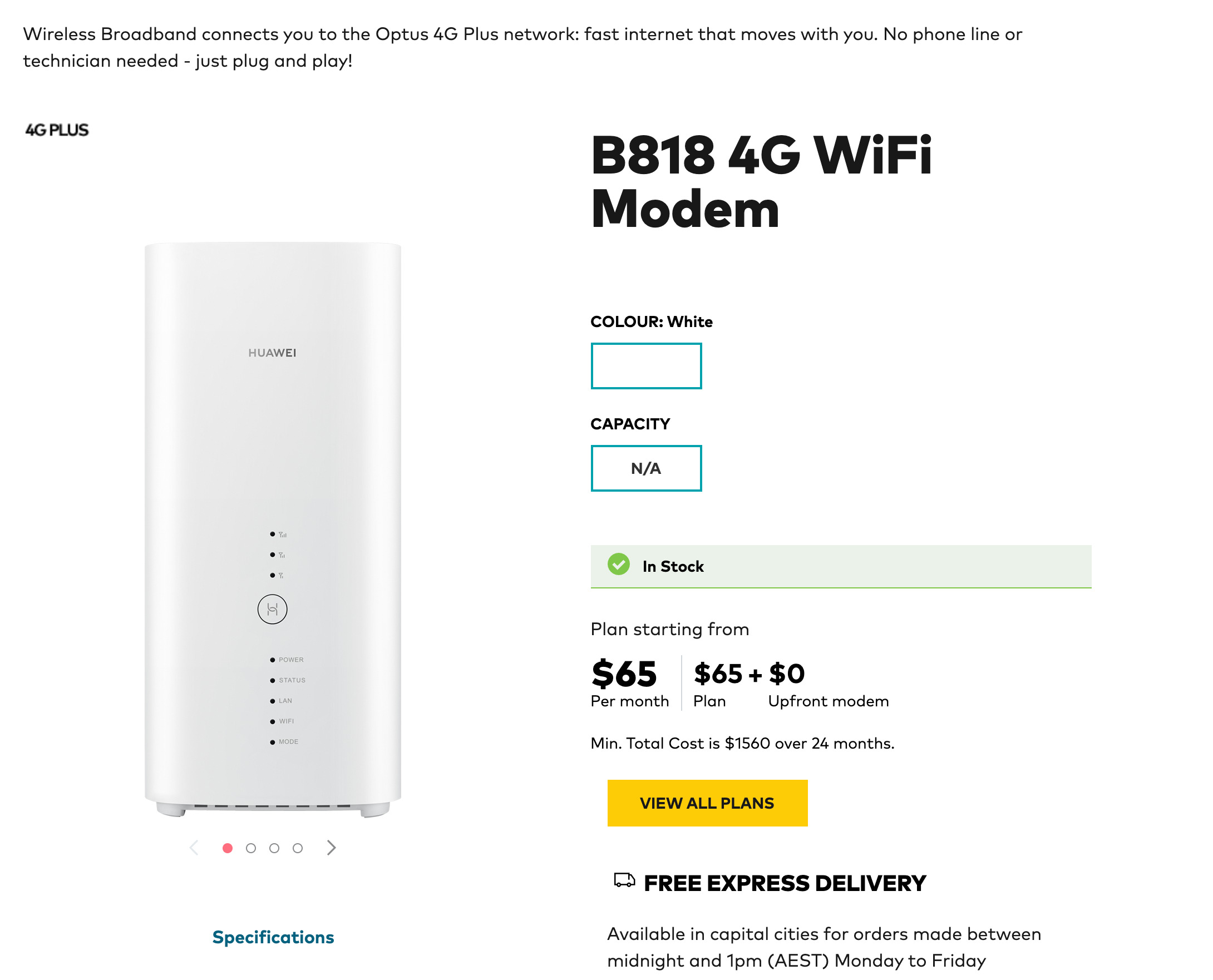This screenshot has width=1213, height=980.
Task: Select the first pink carousel dot
Action: tap(228, 849)
